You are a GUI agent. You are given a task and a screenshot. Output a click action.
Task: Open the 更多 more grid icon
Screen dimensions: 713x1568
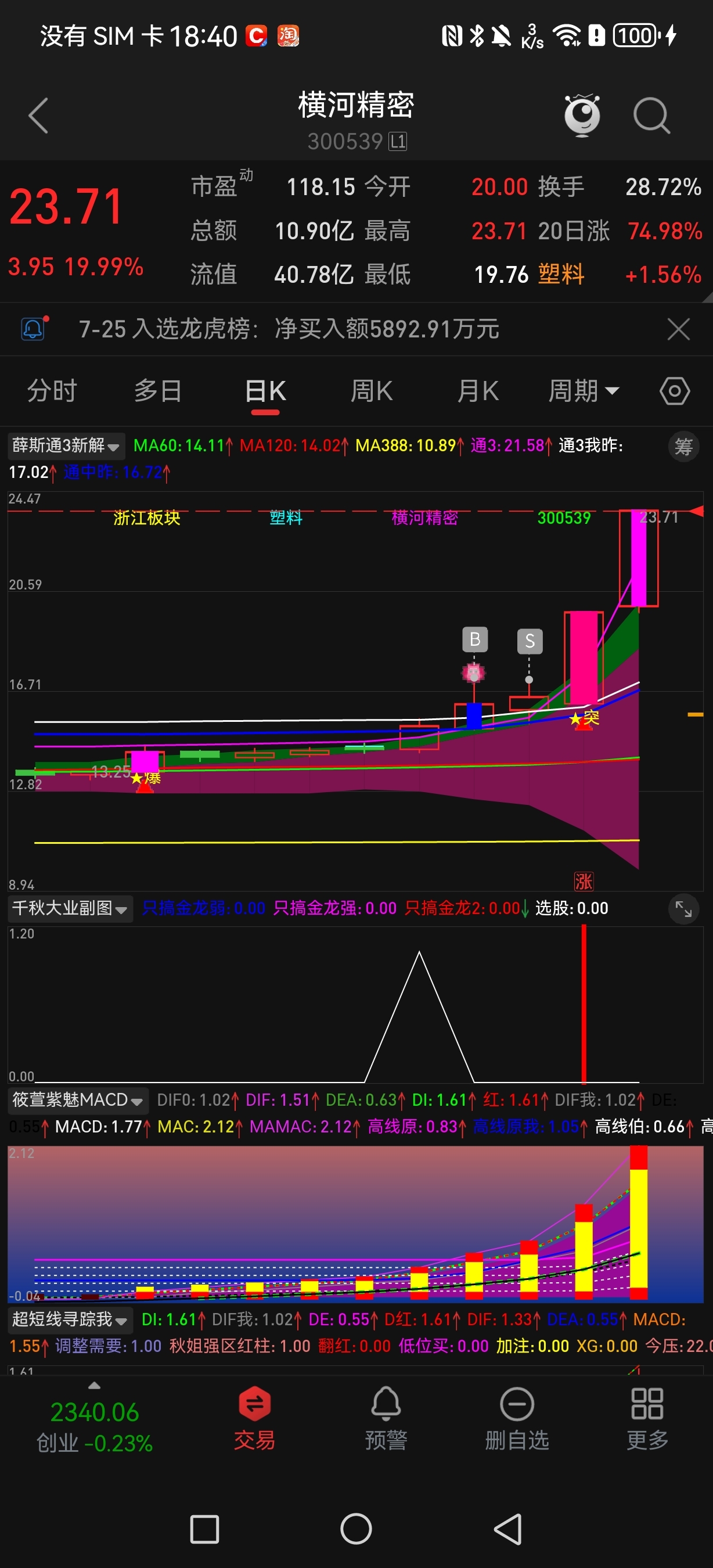(647, 1419)
